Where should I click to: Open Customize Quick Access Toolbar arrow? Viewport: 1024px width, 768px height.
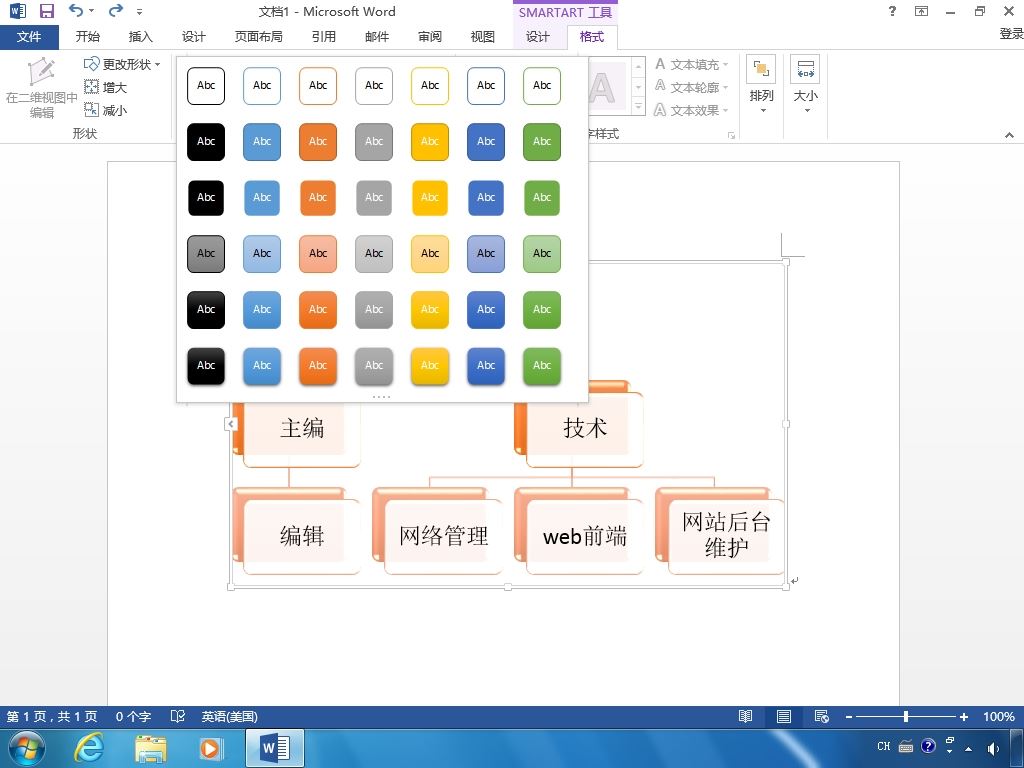click(x=139, y=12)
